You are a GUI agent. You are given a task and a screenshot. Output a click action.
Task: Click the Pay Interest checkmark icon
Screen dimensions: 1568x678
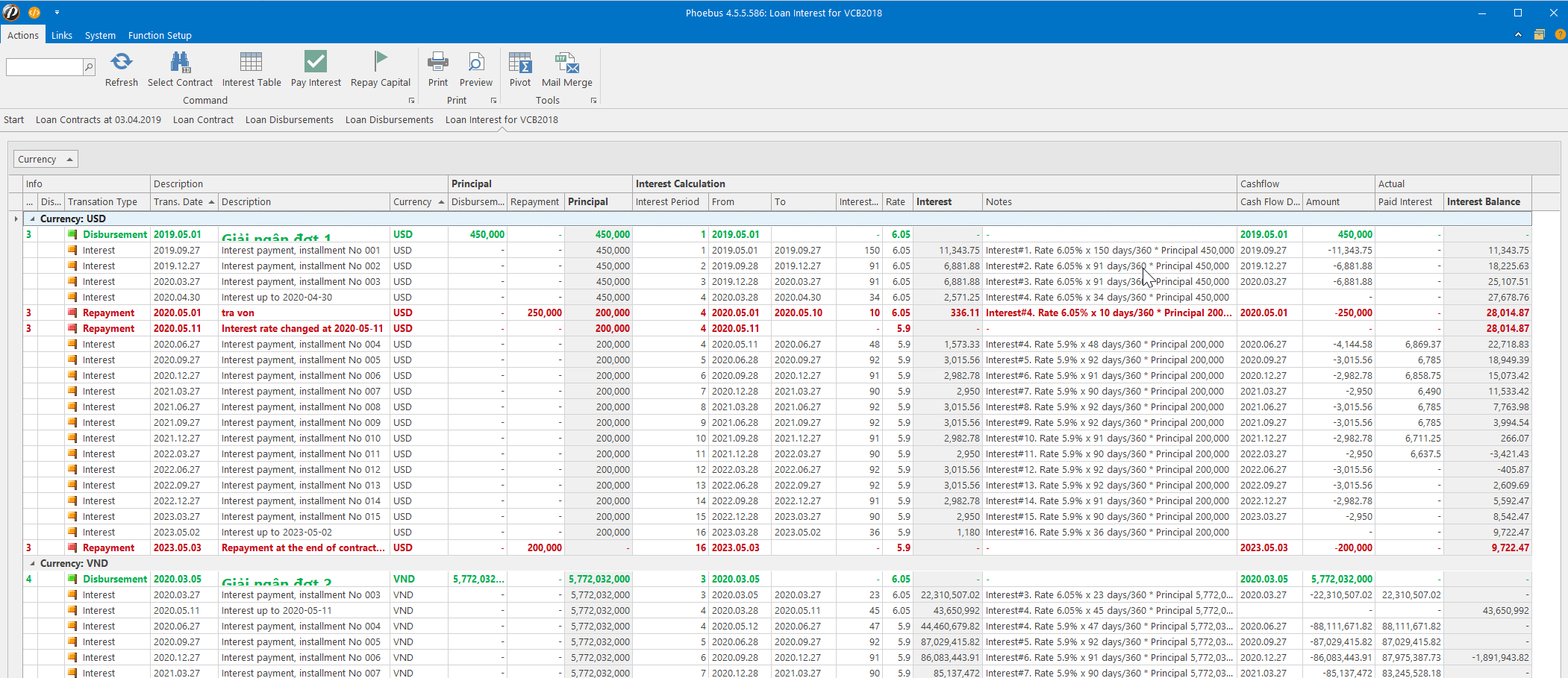316,62
